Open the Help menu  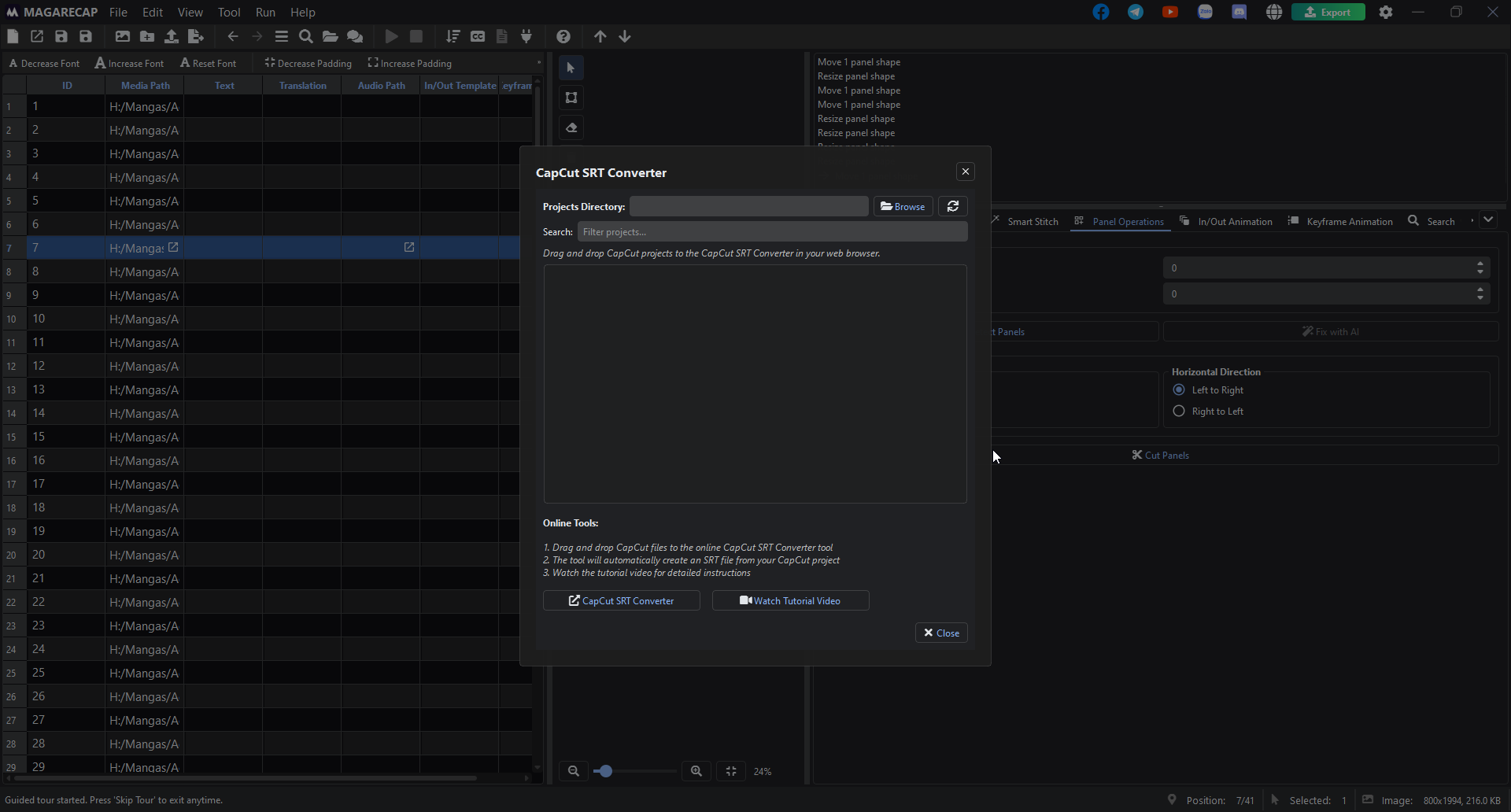[x=303, y=12]
